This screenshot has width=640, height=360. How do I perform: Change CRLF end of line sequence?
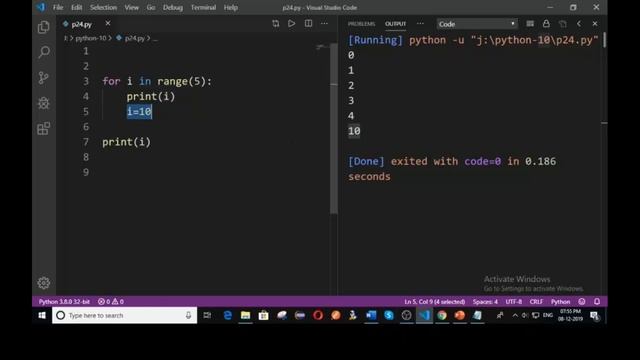click(536, 302)
